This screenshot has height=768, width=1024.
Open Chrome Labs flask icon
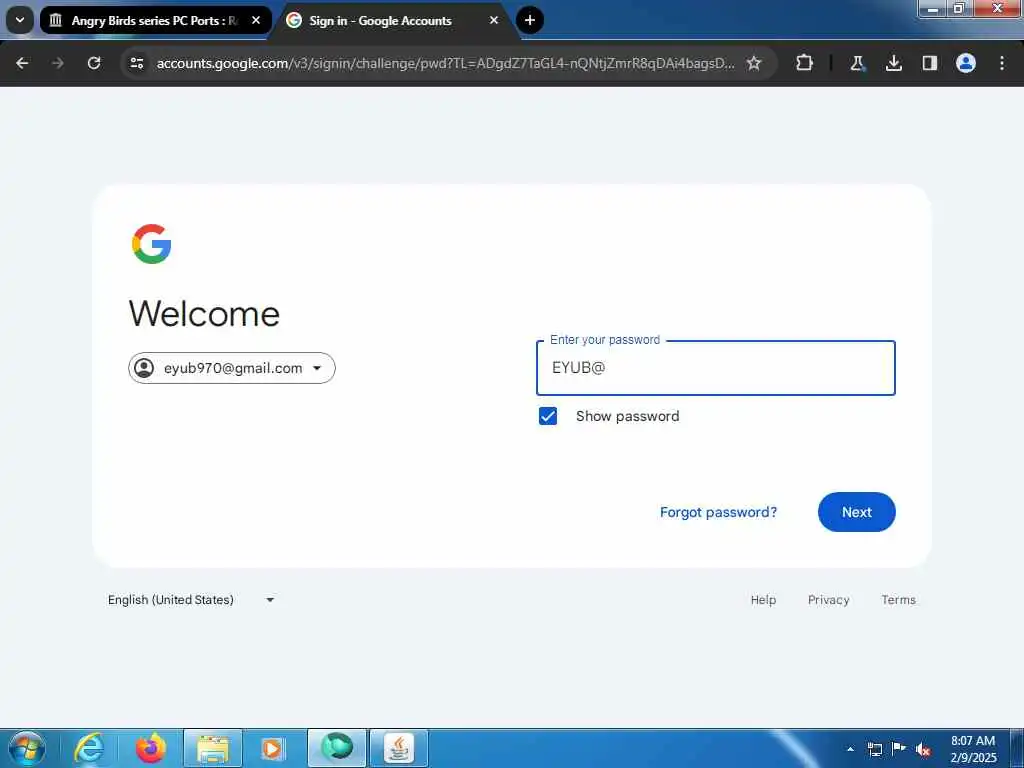857,63
